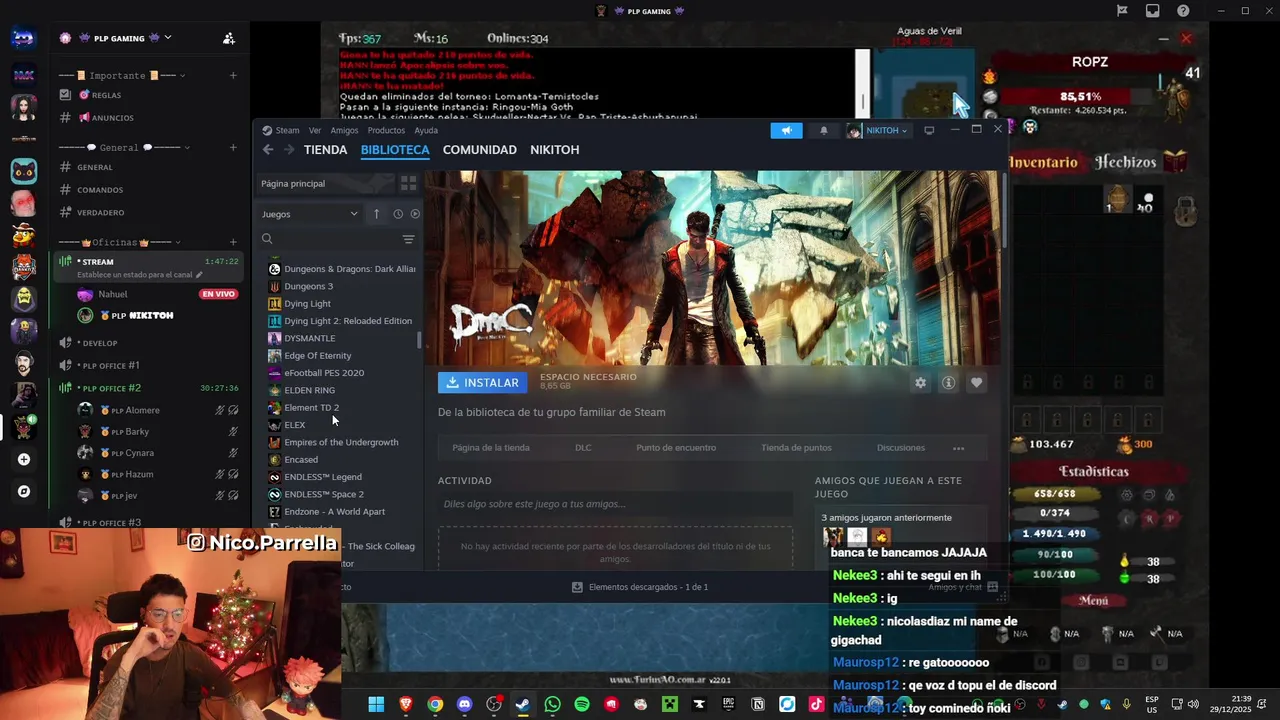This screenshot has width=1280, height=720.
Task: Open Spotify from the taskbar
Action: tap(582, 705)
